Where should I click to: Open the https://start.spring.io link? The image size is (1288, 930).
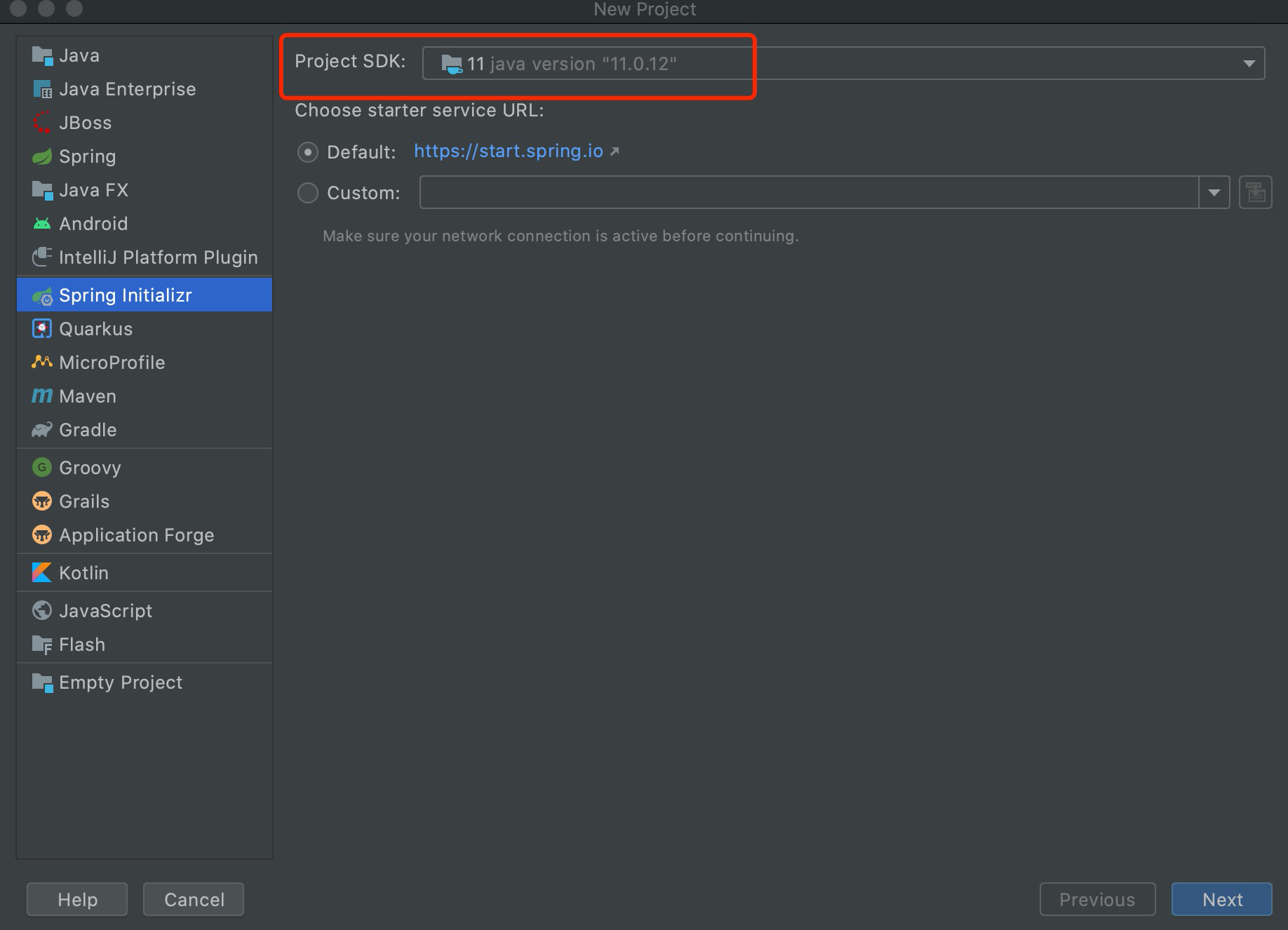(509, 151)
